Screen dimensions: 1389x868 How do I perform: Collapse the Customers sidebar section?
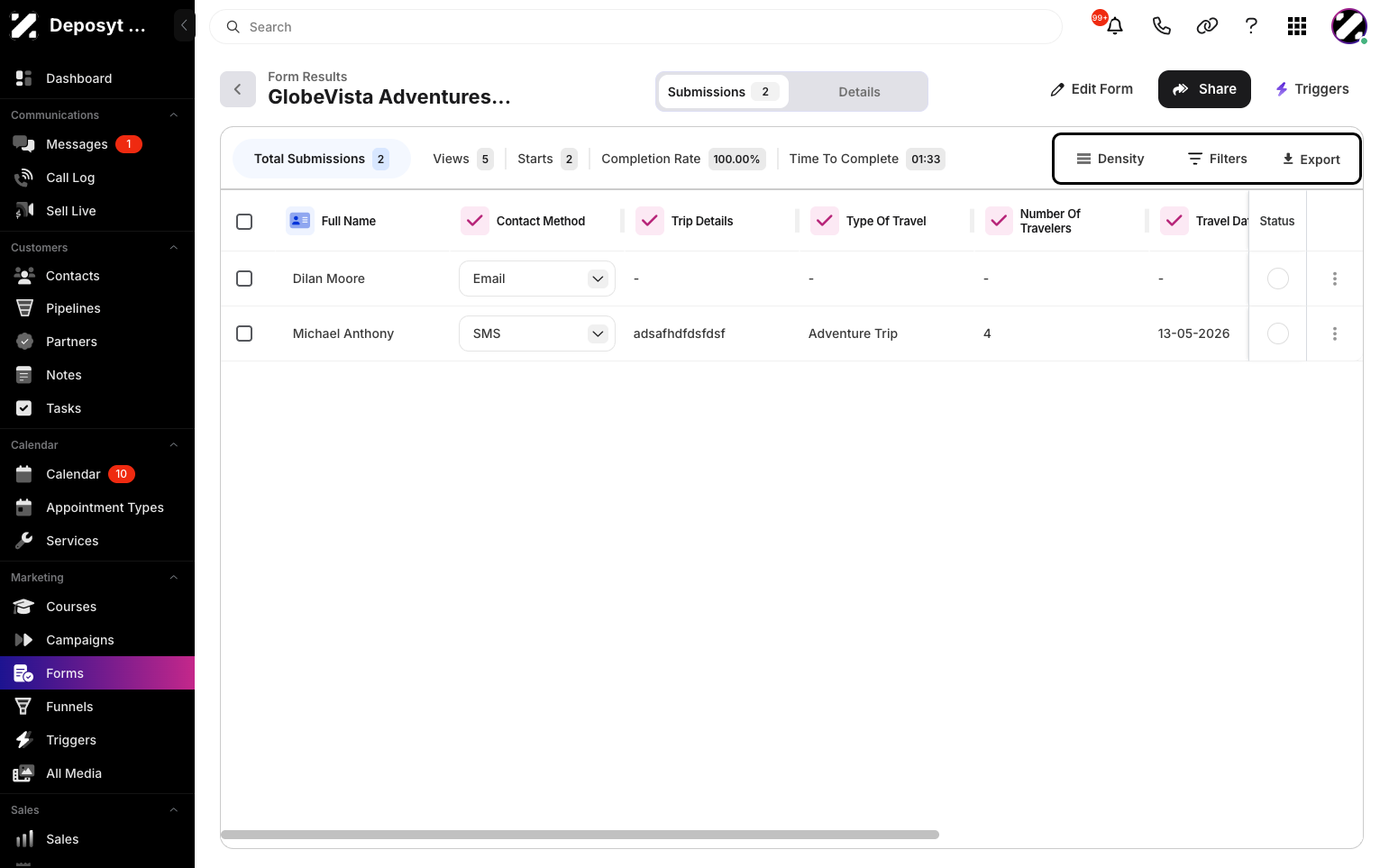click(x=174, y=248)
